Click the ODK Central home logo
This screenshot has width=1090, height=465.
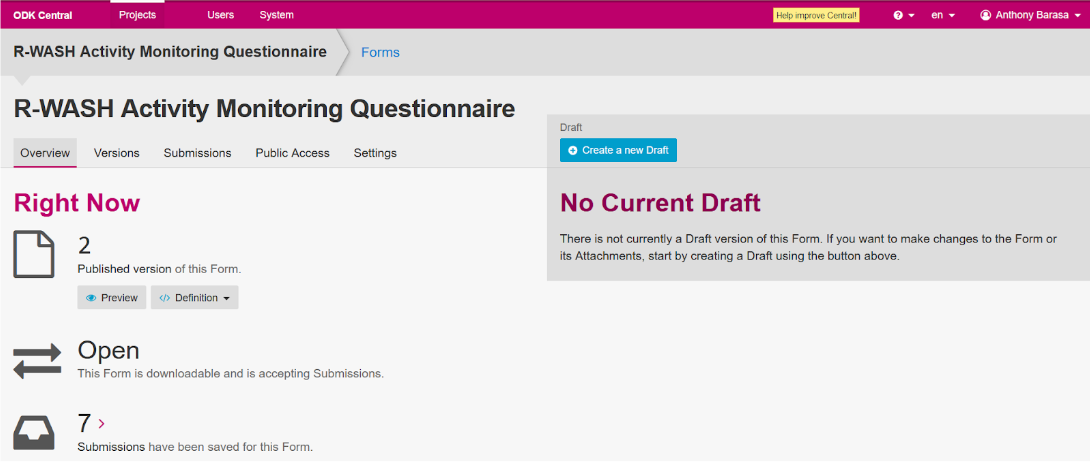coord(43,15)
